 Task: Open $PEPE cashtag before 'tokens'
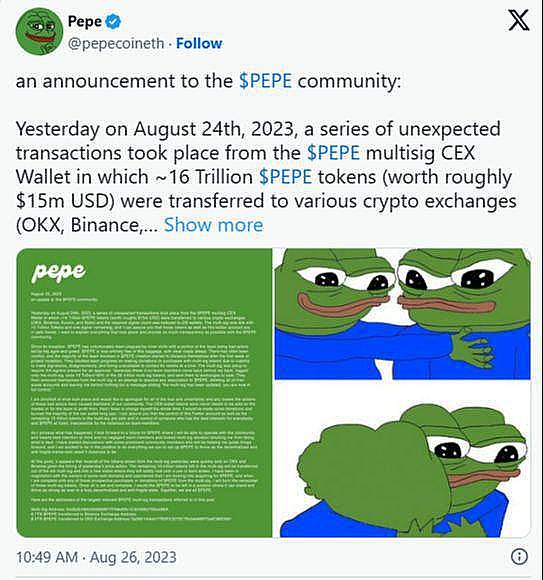coord(286,177)
